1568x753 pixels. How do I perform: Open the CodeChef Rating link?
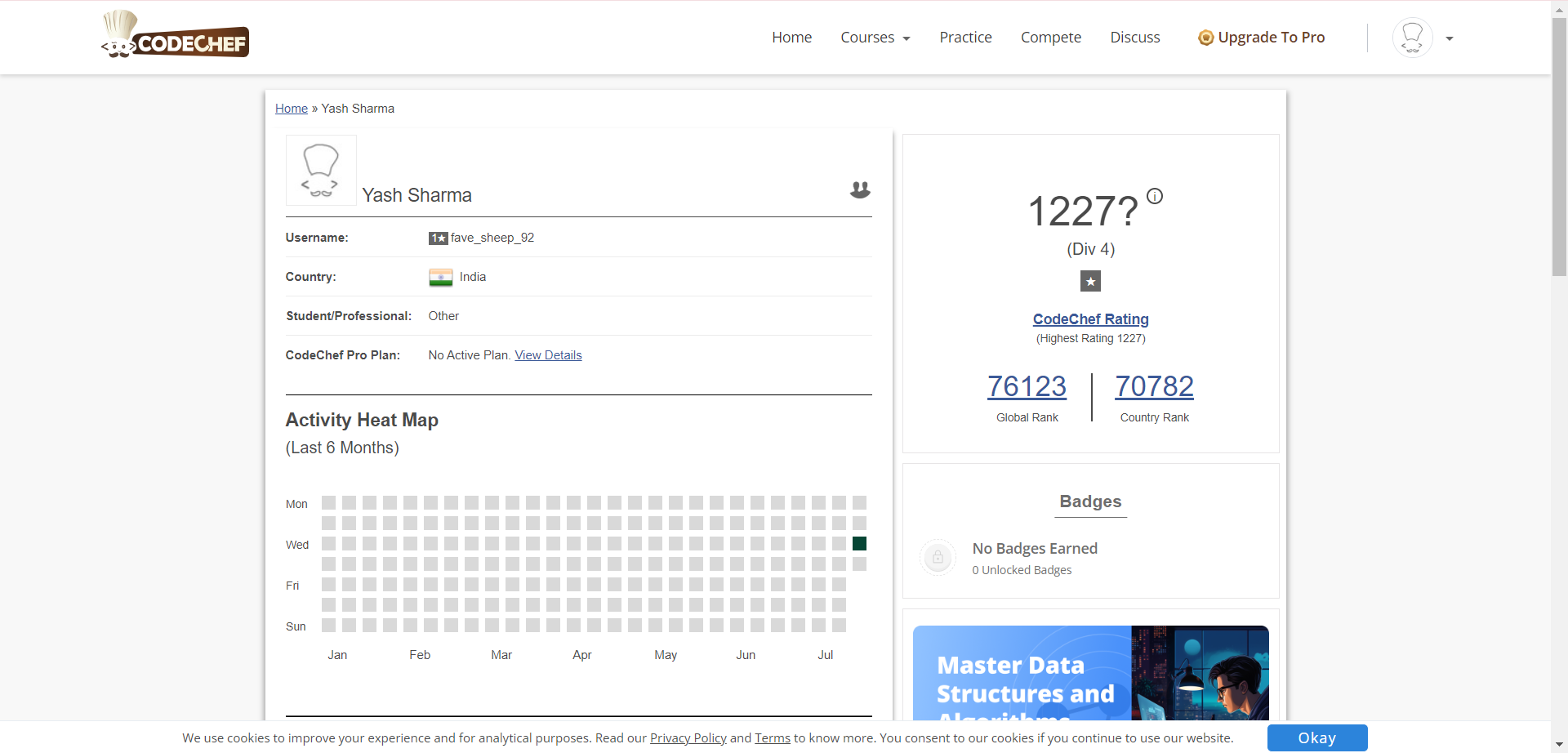(1090, 319)
